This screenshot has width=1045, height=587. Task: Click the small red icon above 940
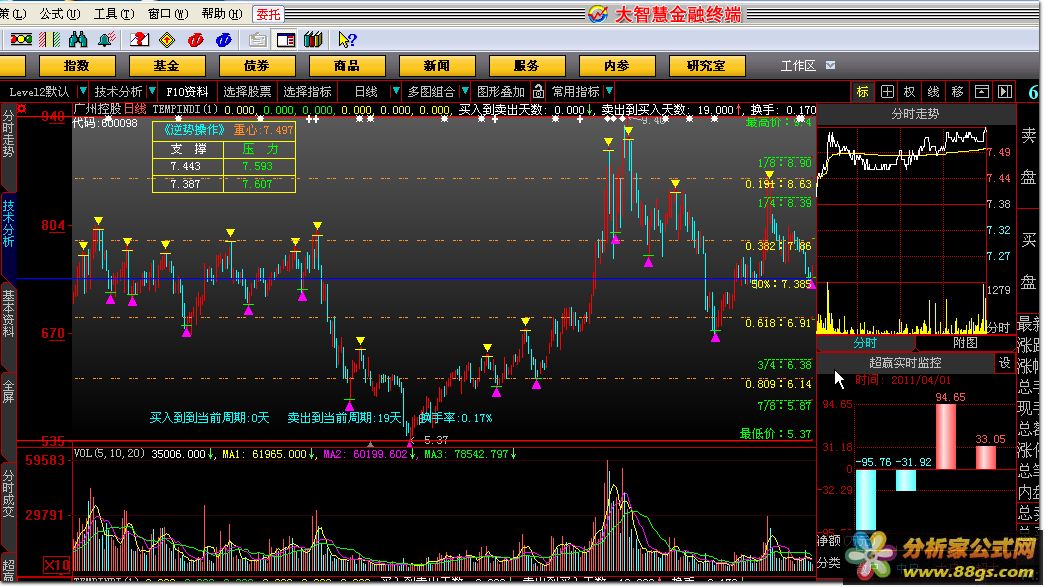coord(21,109)
